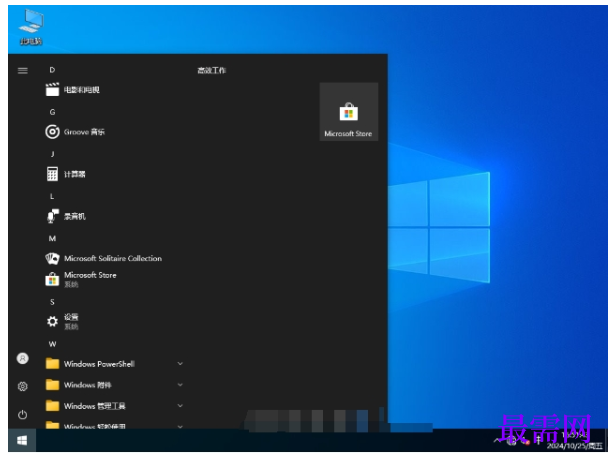Open the Movies & TV clapperboard app

coord(52,90)
